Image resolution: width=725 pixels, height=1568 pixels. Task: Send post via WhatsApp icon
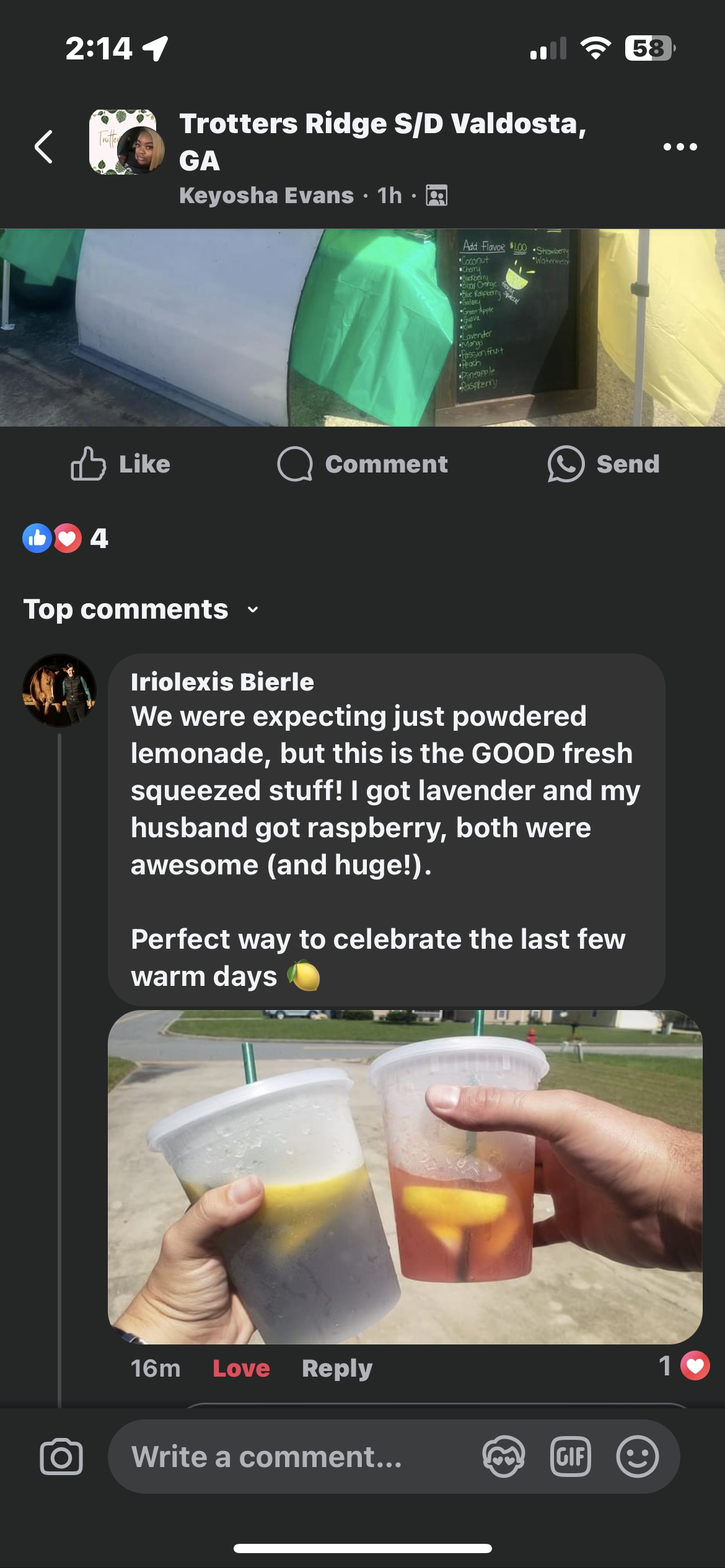[x=566, y=464]
